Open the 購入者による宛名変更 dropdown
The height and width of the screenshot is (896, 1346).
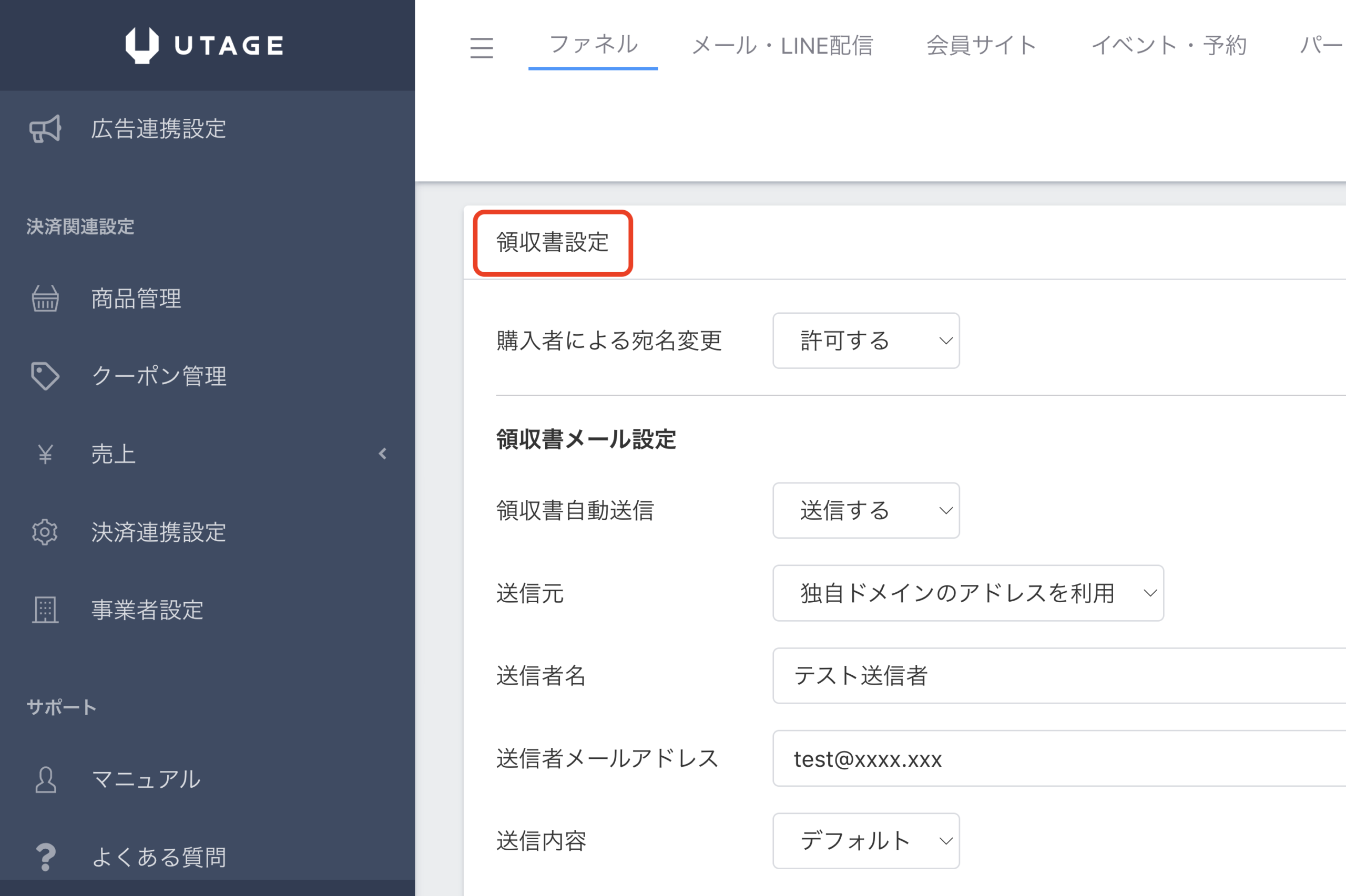tap(866, 341)
